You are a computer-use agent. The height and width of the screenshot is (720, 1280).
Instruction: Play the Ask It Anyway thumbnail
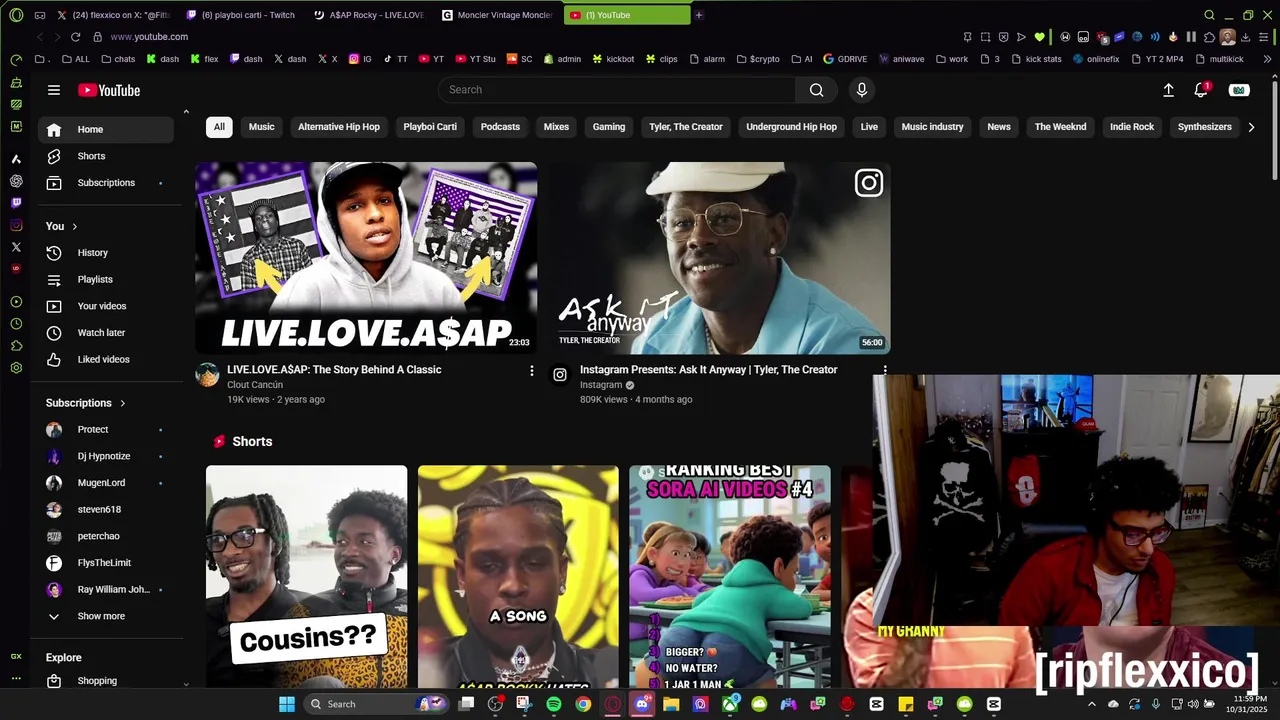point(719,258)
